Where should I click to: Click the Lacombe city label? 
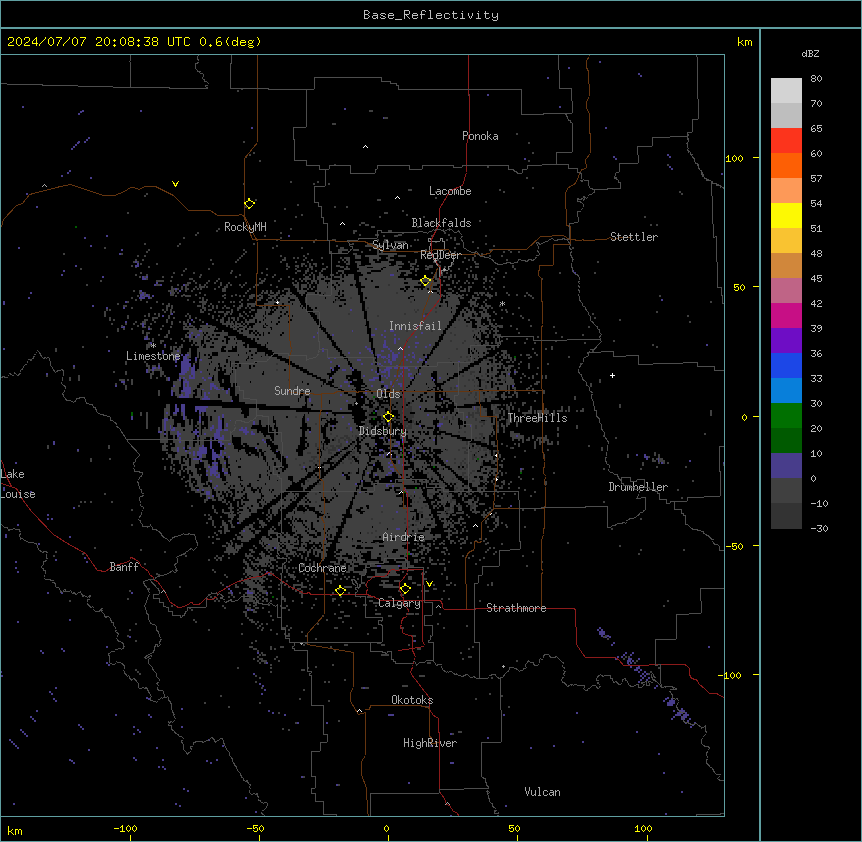coord(450,191)
